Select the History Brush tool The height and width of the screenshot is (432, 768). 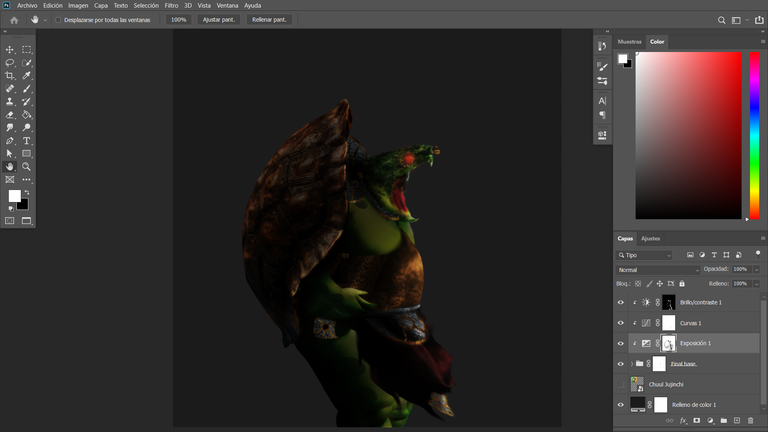[x=26, y=101]
